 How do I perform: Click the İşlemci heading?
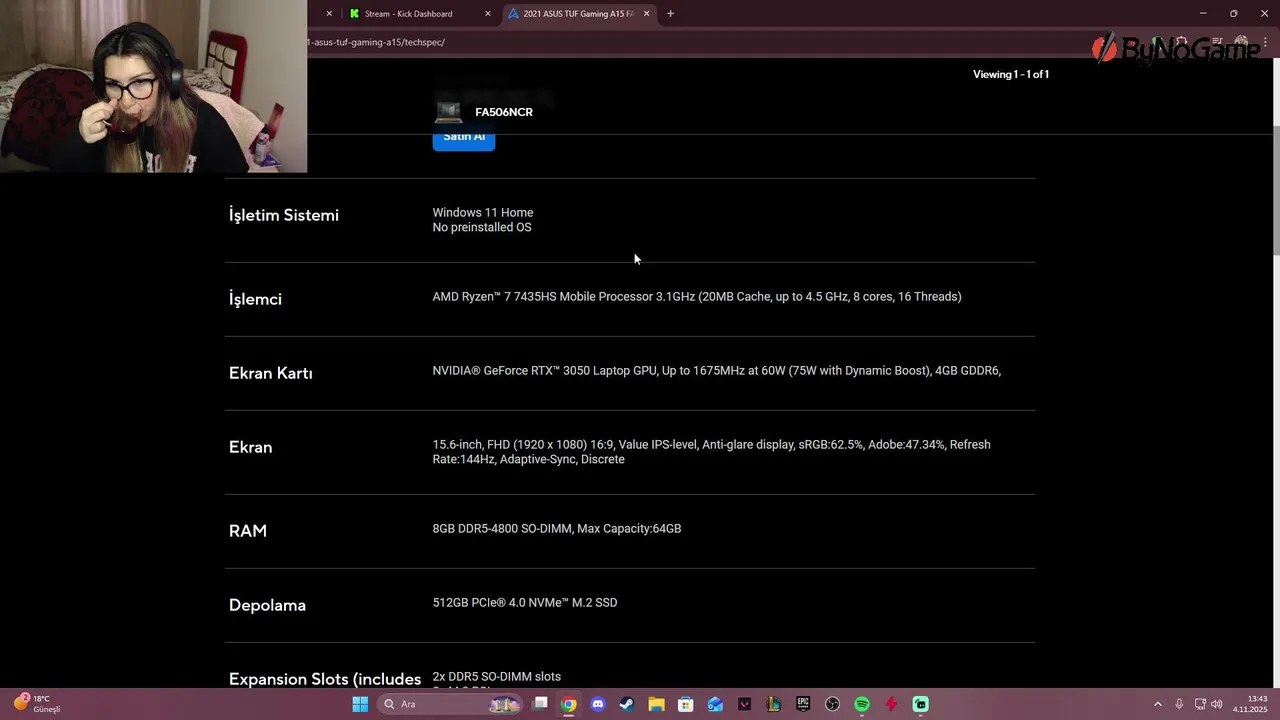point(255,299)
